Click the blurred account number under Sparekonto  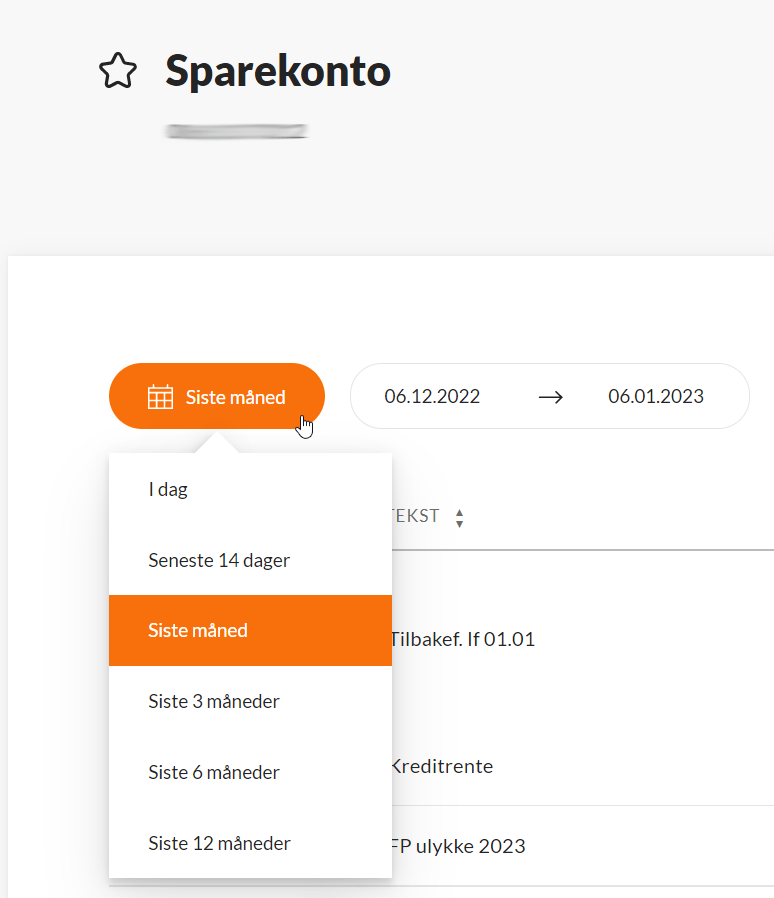coord(237,131)
